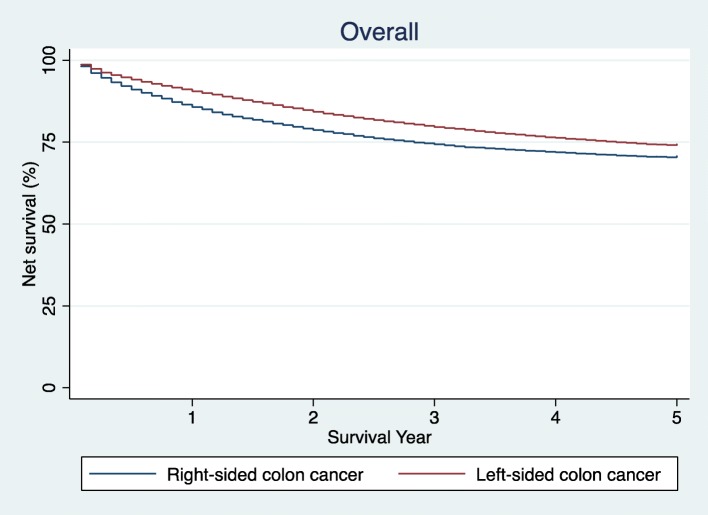Viewport: 708px width, 515px height.
Task: Click the 0 y-axis tick label
Action: click(x=51, y=387)
